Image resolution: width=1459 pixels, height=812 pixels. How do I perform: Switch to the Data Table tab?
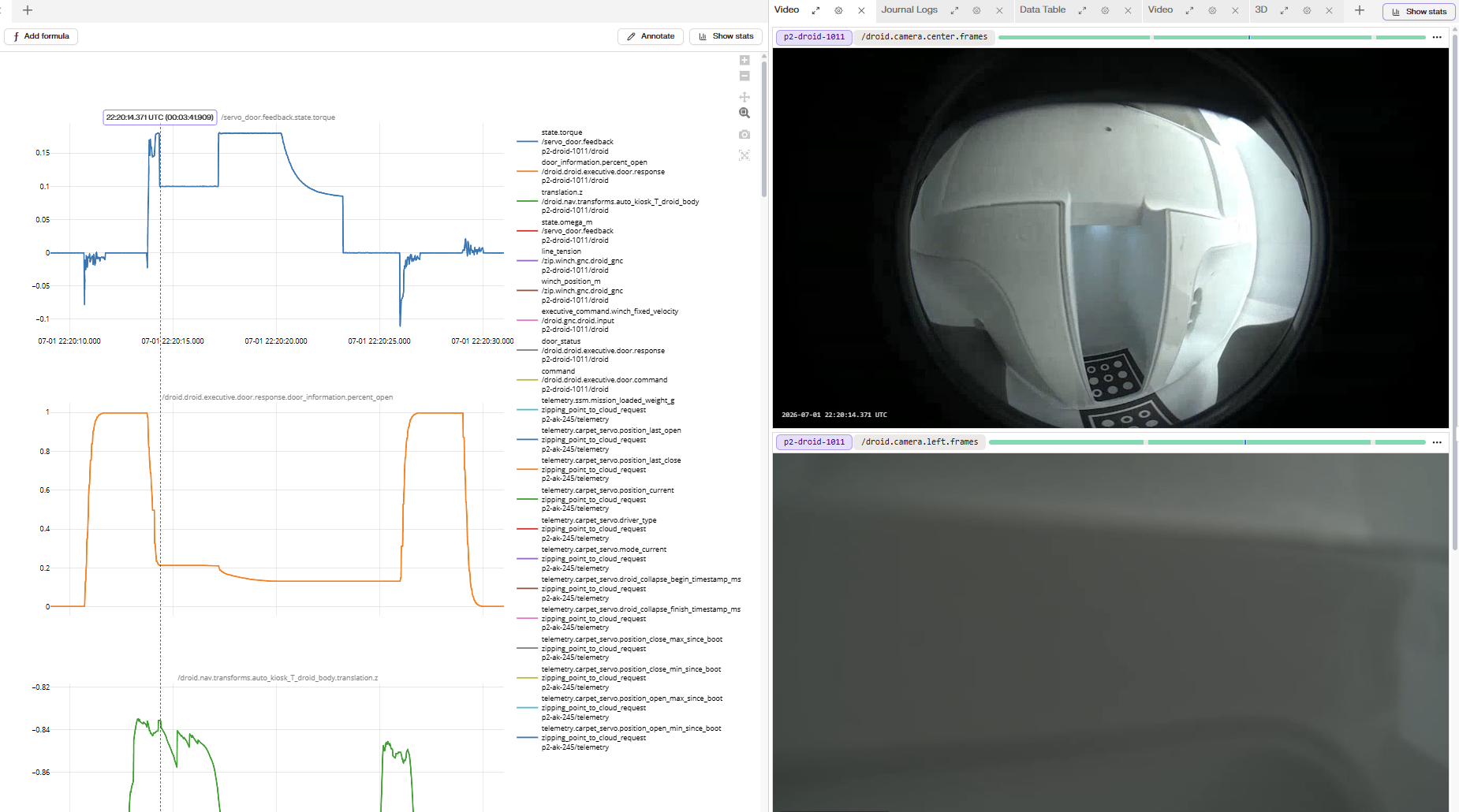[x=1042, y=9]
